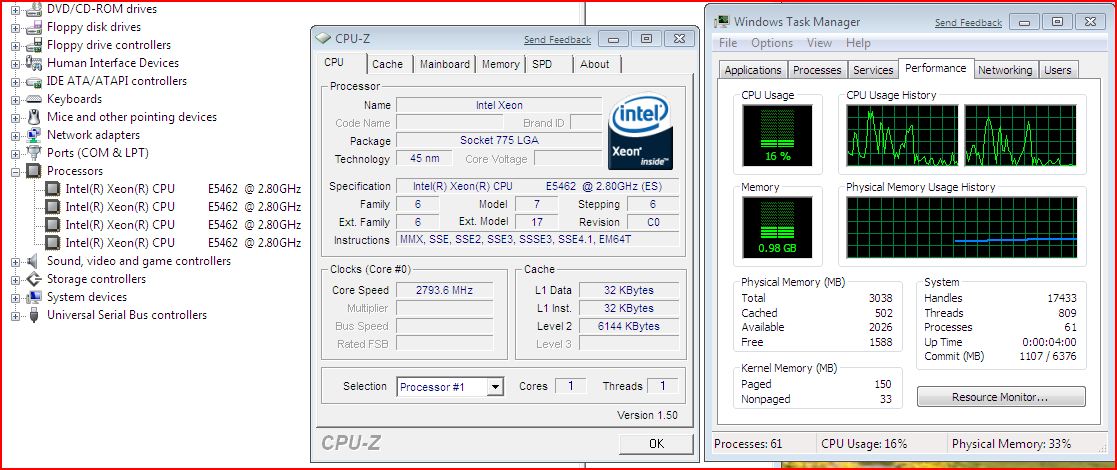
Task: Click 'Physical Memory: 33%' status bar entry
Action: click(x=1011, y=444)
